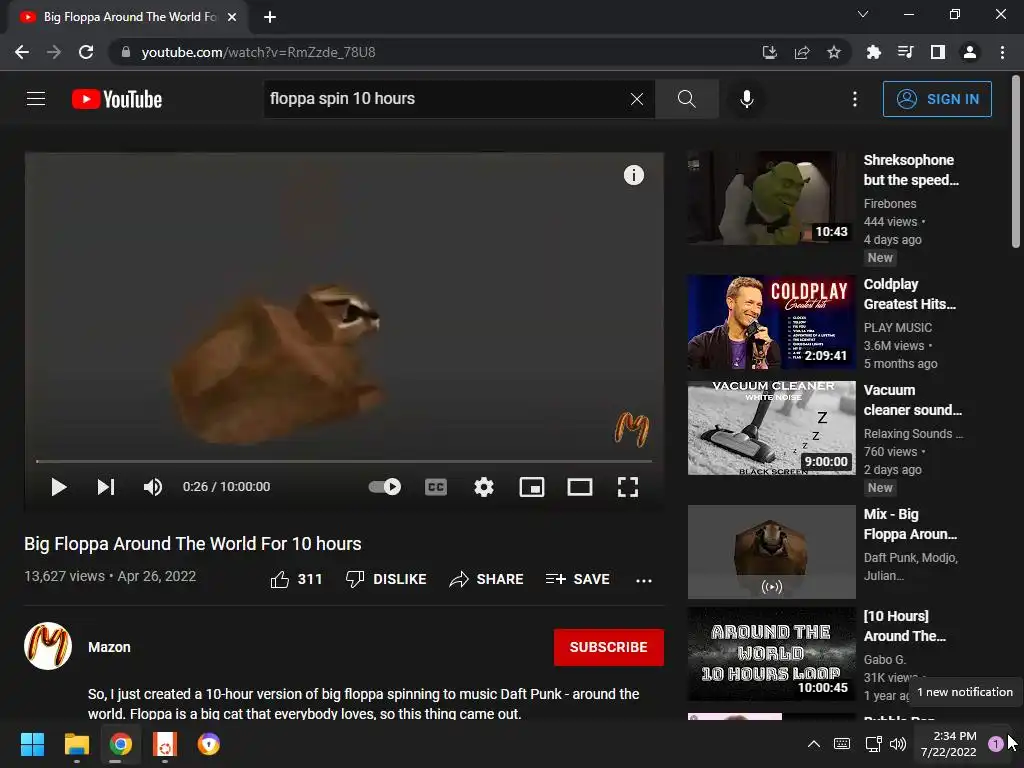Open Coldplay Greatest Hits thumbnail
This screenshot has height=768, width=1024.
point(771,322)
